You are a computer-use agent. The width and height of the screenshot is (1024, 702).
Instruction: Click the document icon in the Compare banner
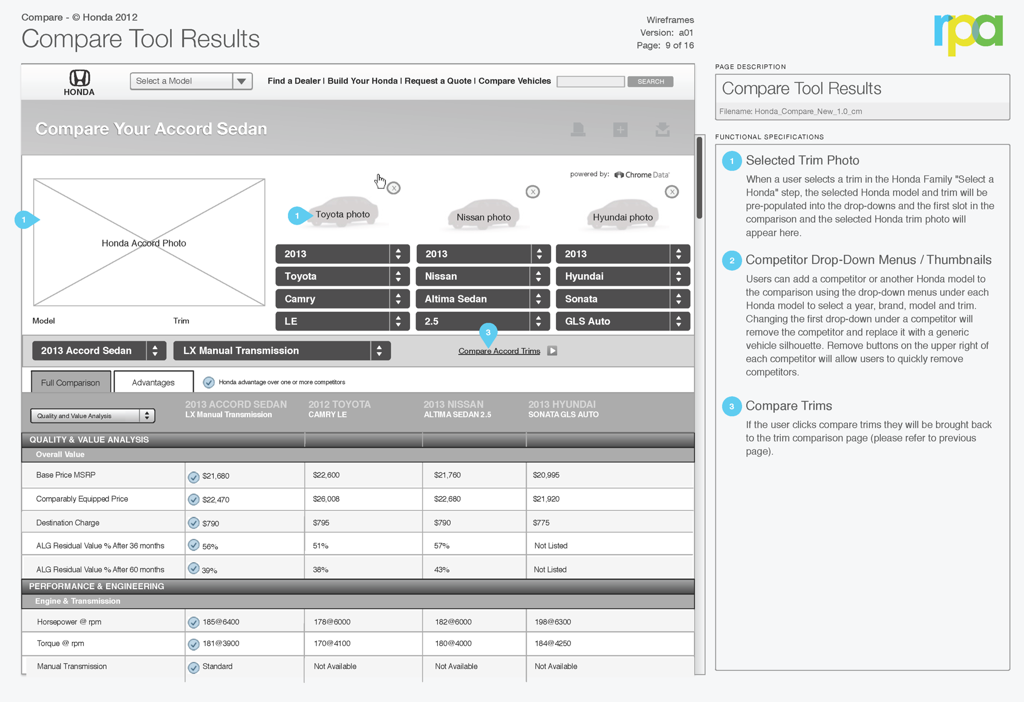click(x=578, y=130)
